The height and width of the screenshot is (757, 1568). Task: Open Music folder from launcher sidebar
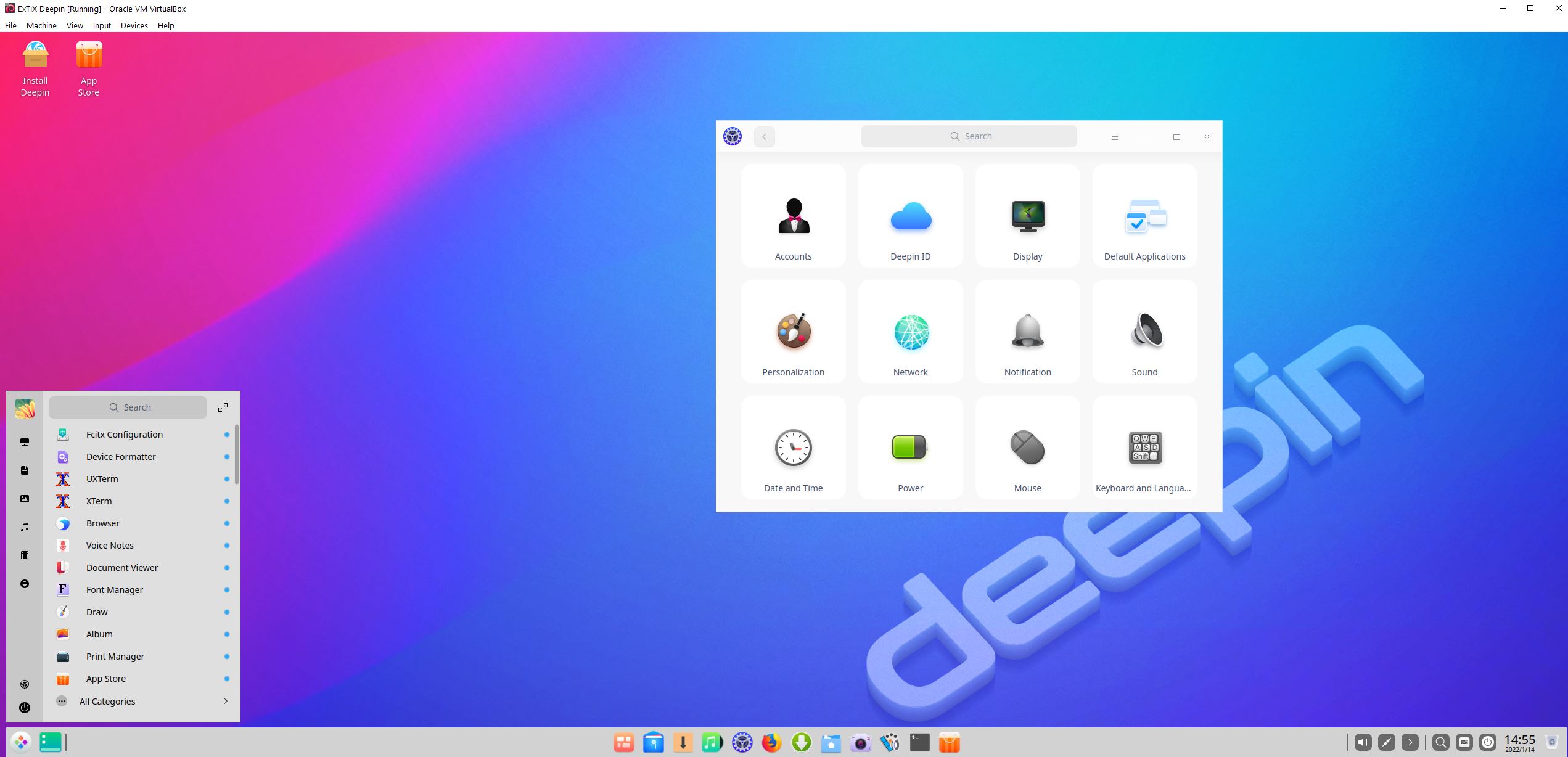tap(25, 527)
